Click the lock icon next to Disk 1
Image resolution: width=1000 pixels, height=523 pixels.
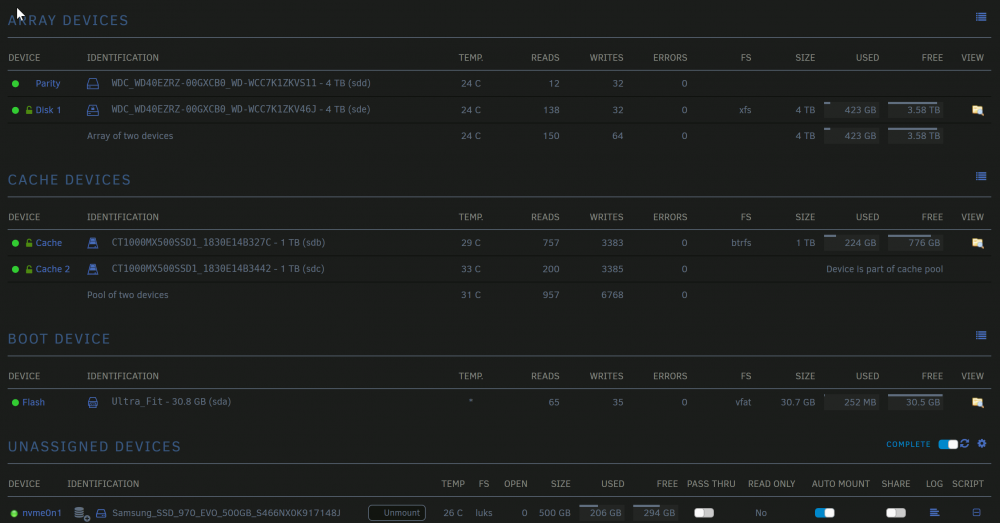coord(29,110)
